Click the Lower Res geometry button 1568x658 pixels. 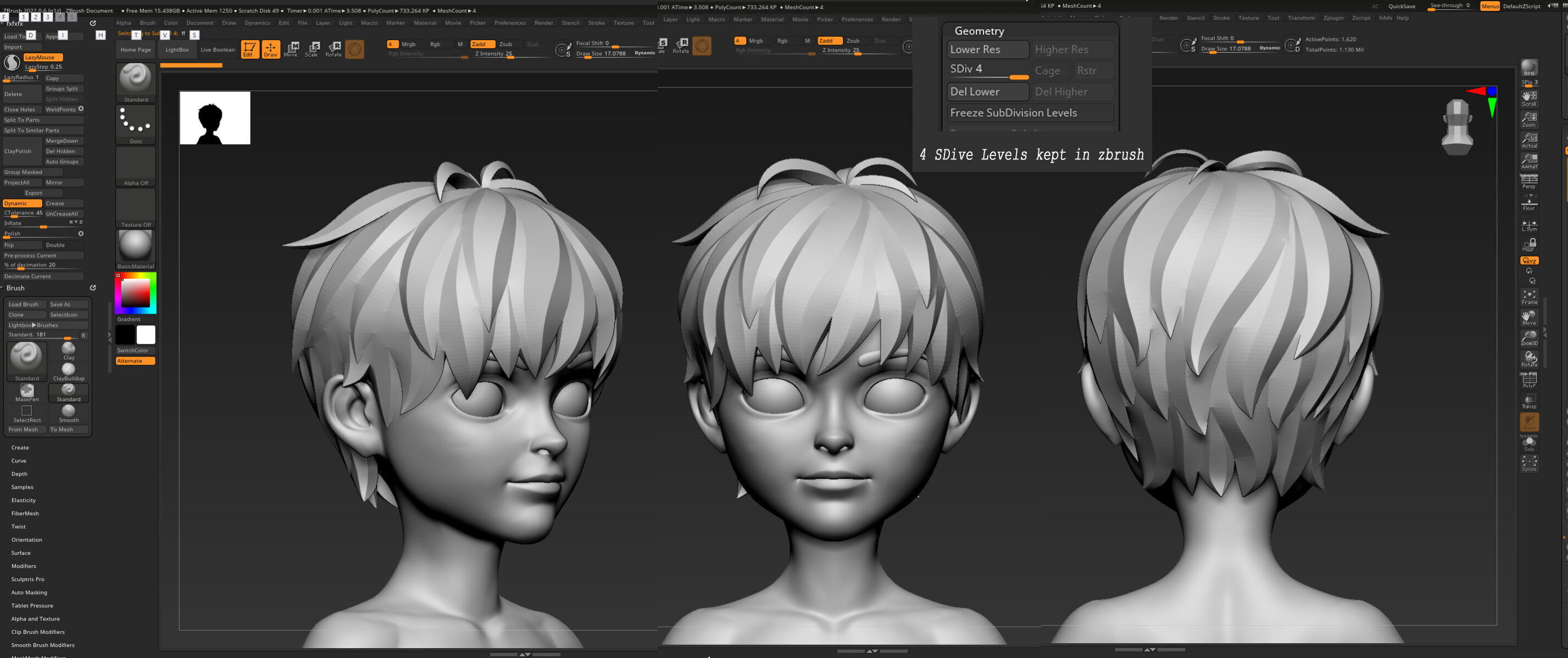tap(988, 49)
